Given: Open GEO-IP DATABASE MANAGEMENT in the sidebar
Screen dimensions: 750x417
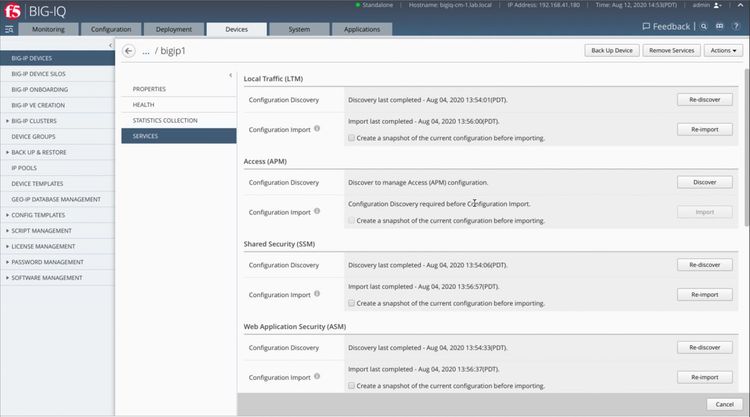Looking at the screenshot, I should (57, 199).
